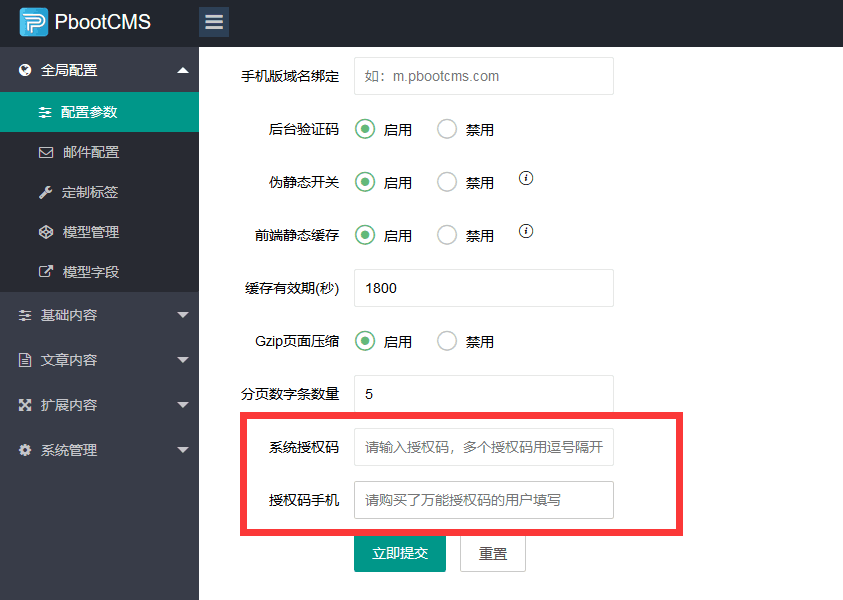Image resolution: width=843 pixels, height=600 pixels.
Task: Click the 手机版域名绑定 input field
Action: [x=483, y=76]
